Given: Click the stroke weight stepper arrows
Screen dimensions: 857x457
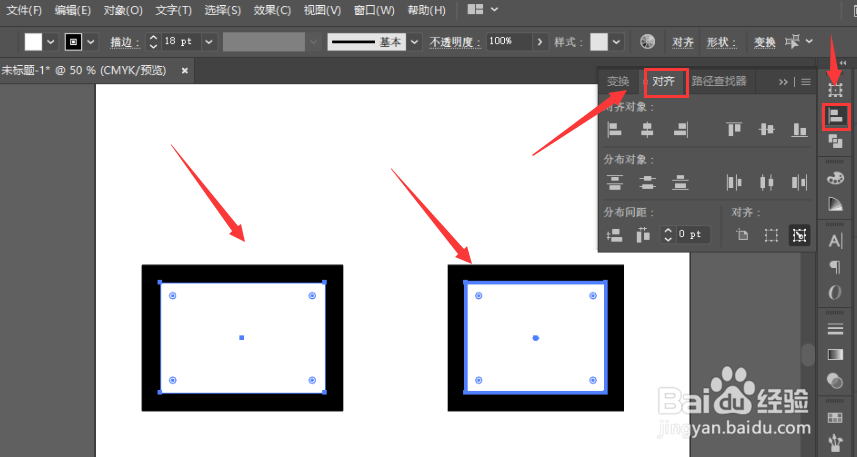Looking at the screenshot, I should click(154, 42).
